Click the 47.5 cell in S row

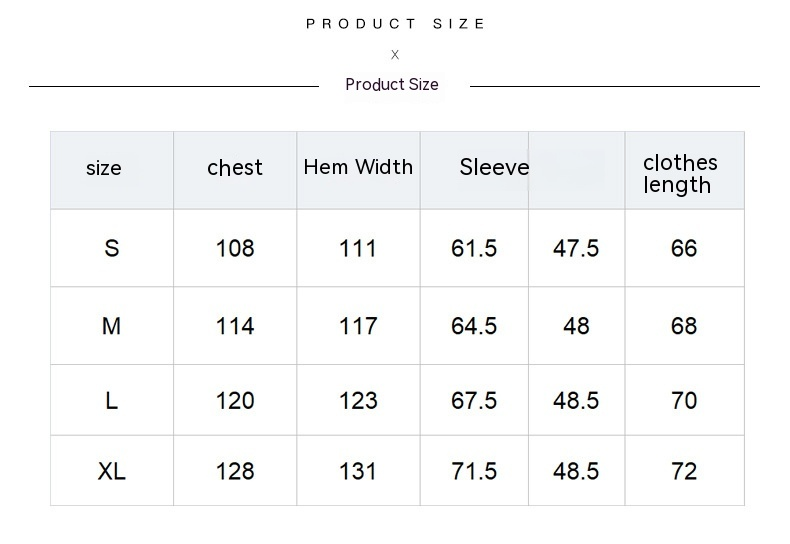tap(576, 248)
